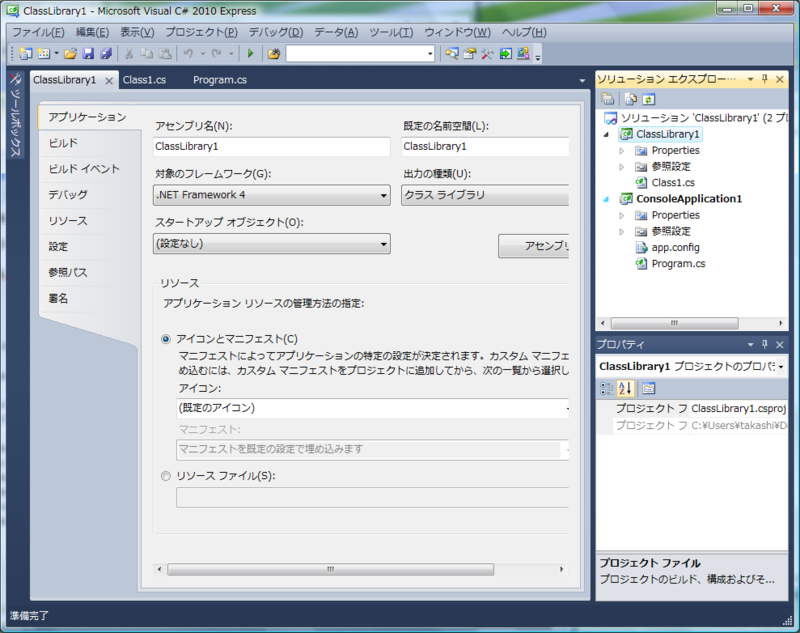Switch to the Class1.cs tab
The image size is (800, 633).
[144, 80]
